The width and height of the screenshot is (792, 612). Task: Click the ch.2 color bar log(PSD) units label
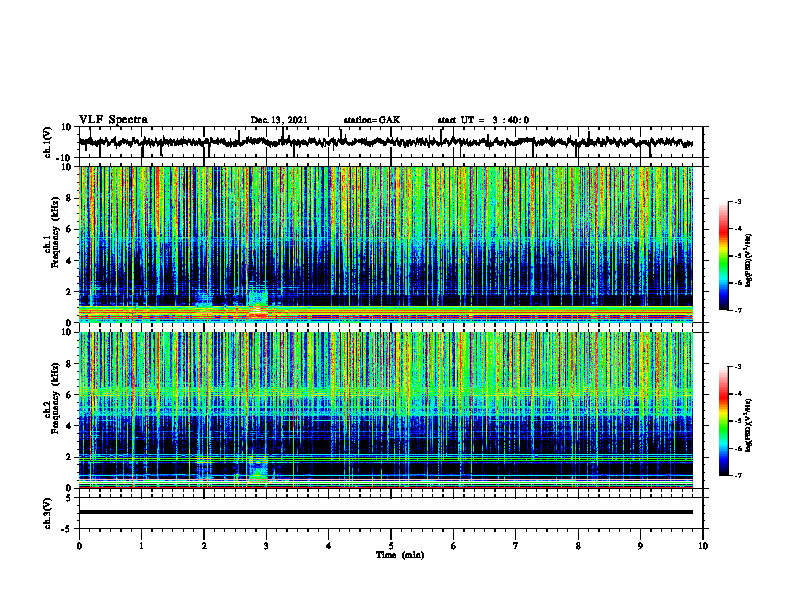coord(749,425)
